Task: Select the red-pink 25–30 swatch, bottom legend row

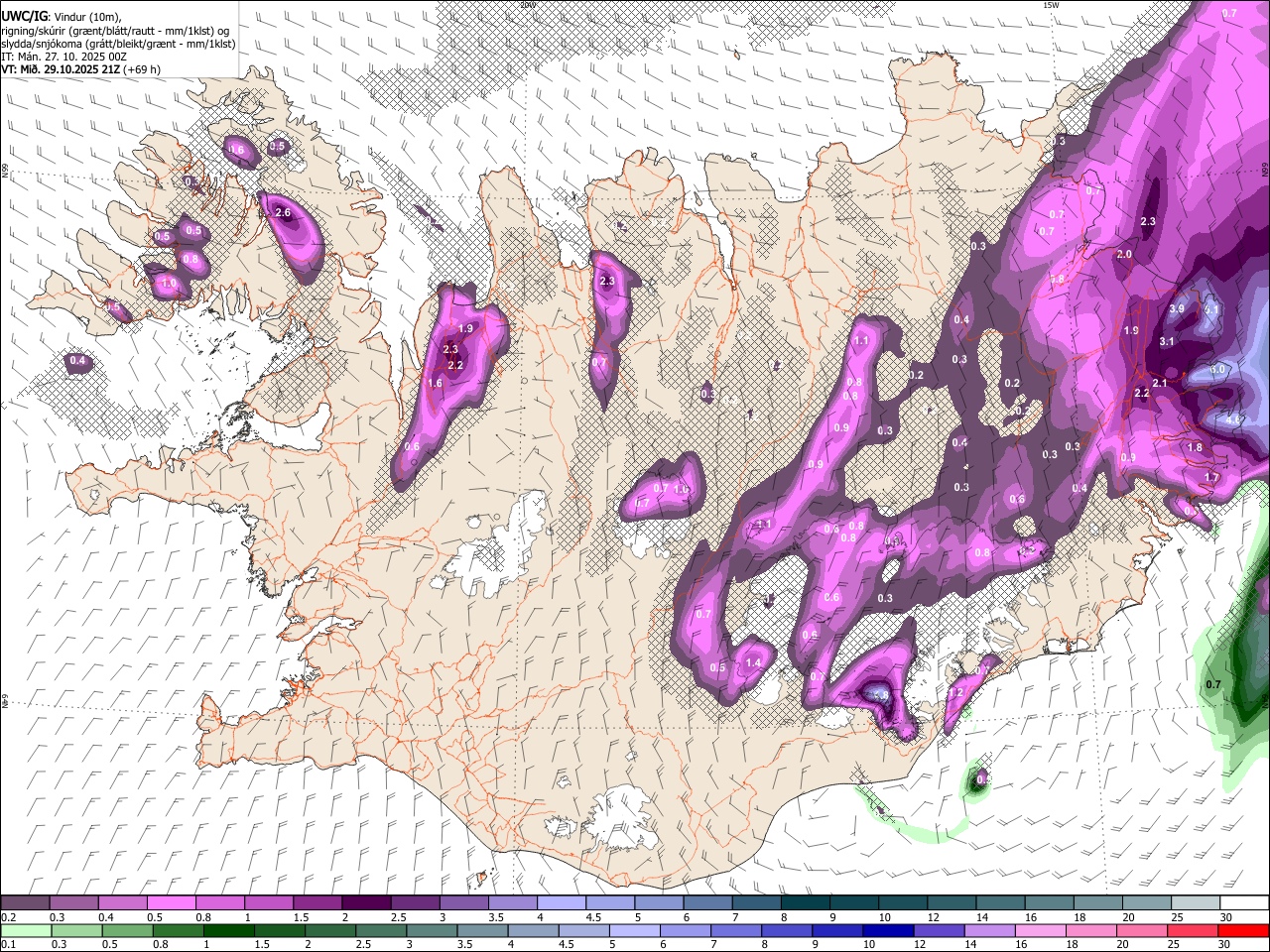Action: (x=1194, y=930)
